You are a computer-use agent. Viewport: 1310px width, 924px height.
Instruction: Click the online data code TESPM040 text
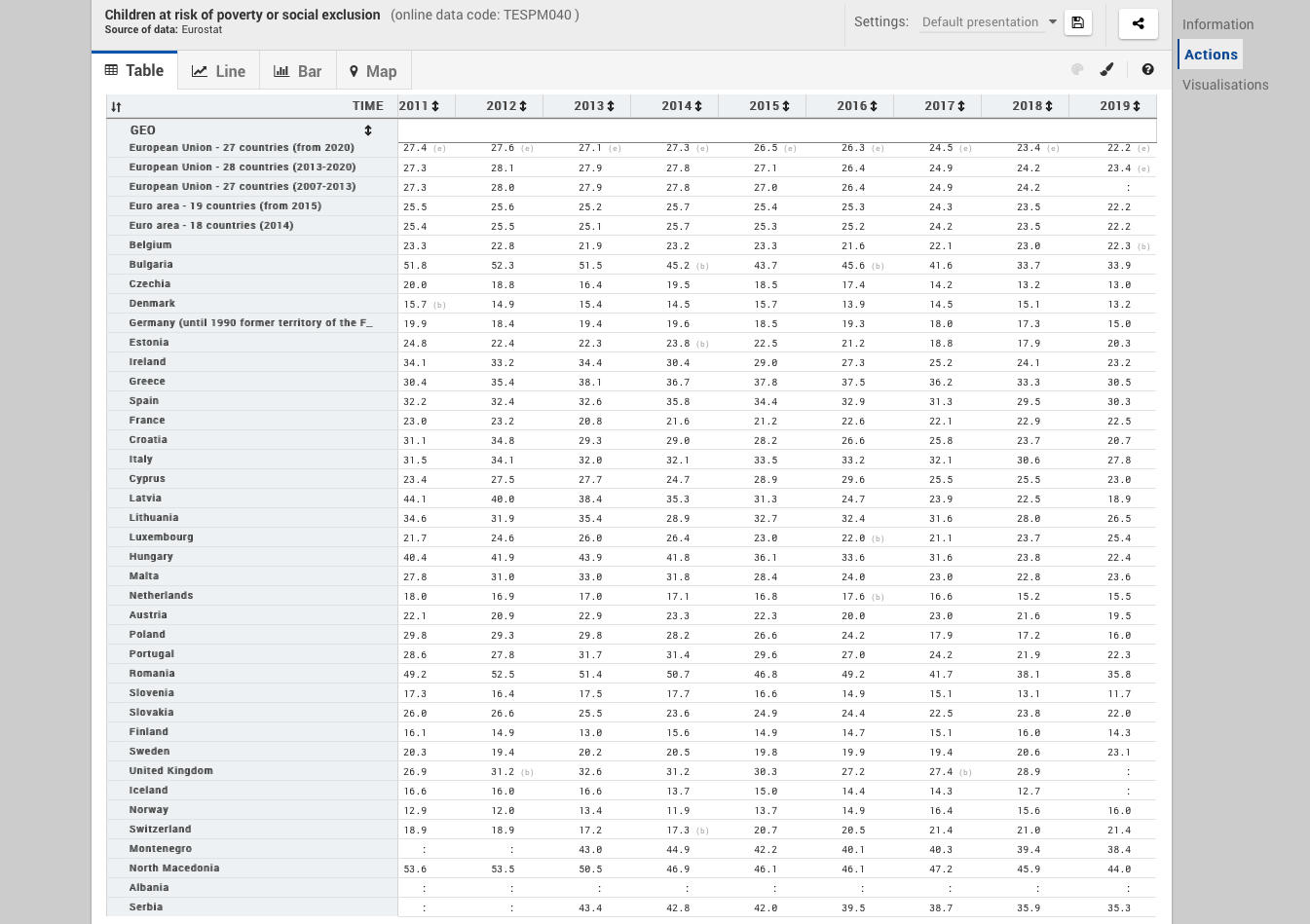coord(485,15)
